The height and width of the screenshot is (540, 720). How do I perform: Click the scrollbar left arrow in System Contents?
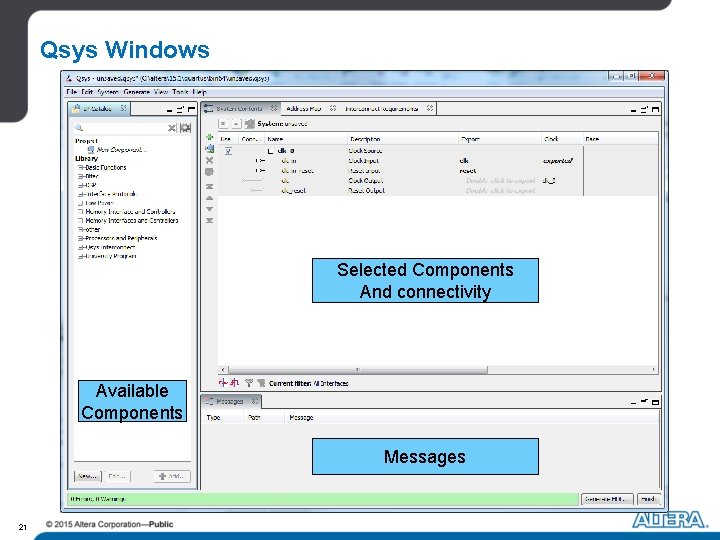(x=223, y=370)
